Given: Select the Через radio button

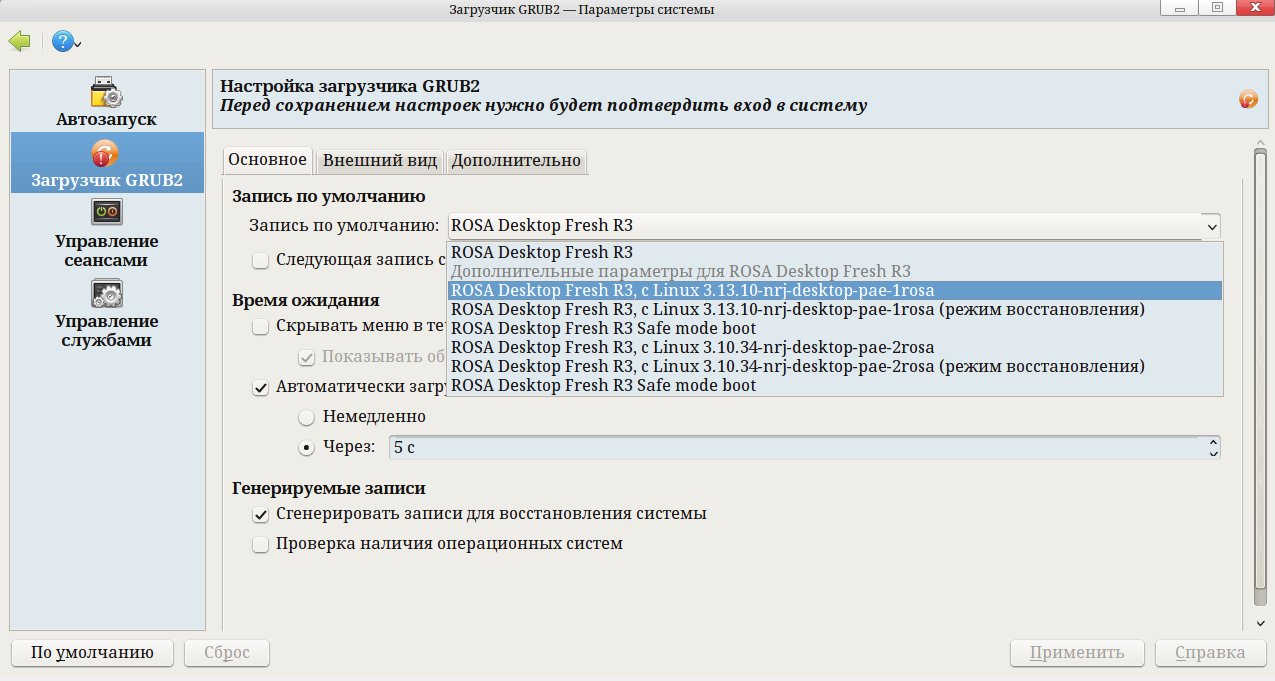Looking at the screenshot, I should pos(307,447).
